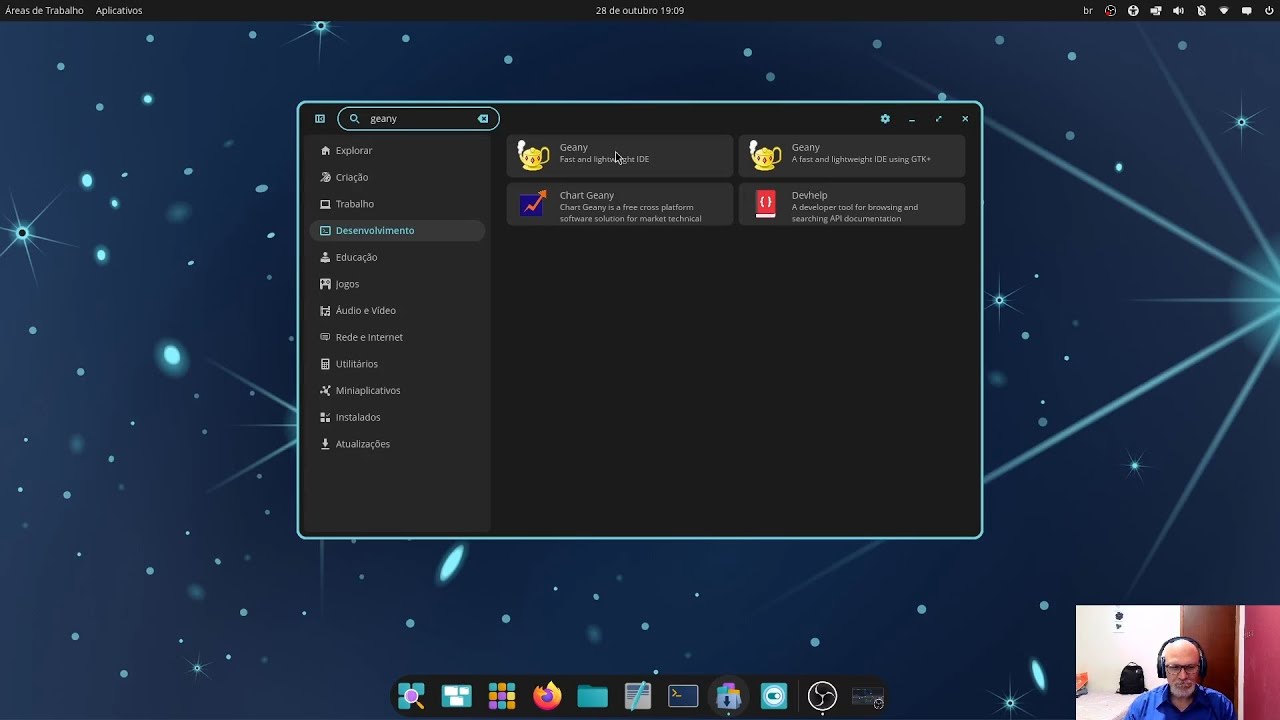Select the Criação category
Viewport: 1280px width, 720px height.
click(x=397, y=177)
